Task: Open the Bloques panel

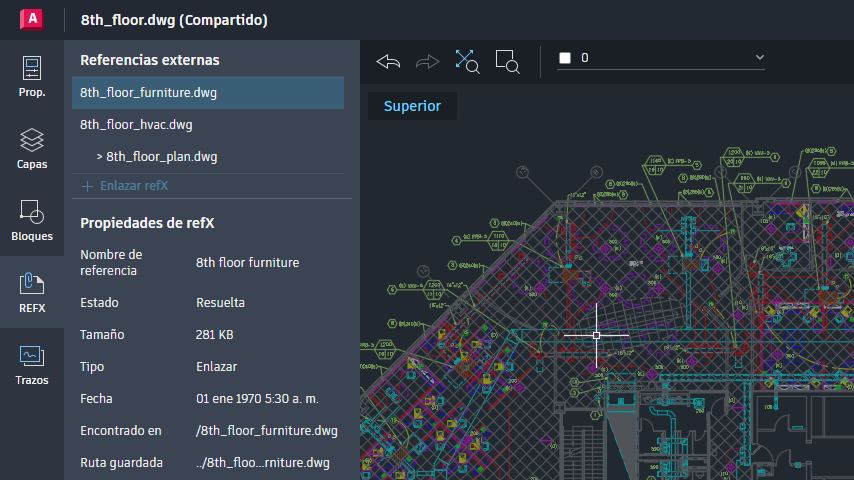Action: click(x=32, y=220)
